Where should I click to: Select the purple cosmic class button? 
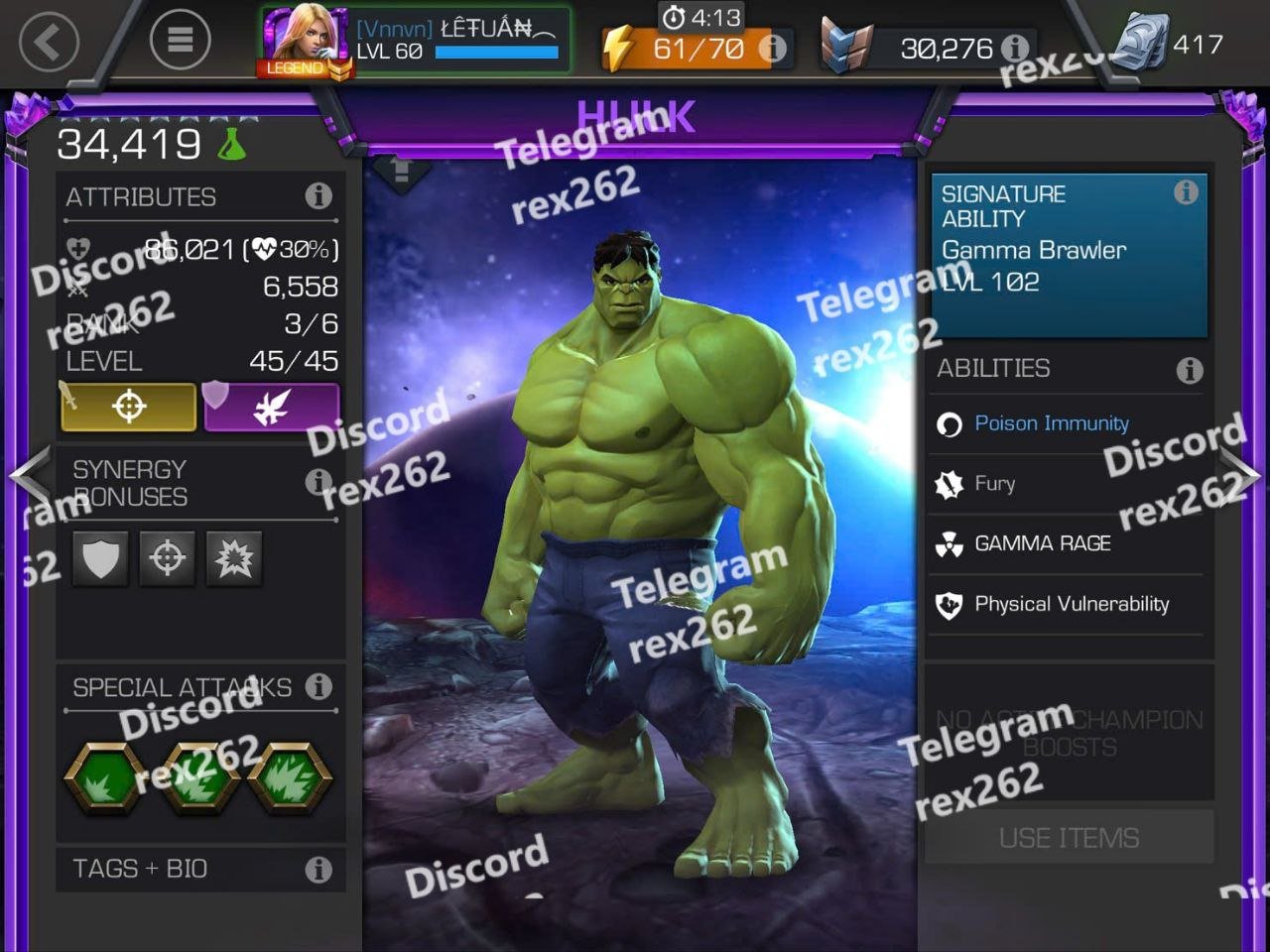(272, 407)
